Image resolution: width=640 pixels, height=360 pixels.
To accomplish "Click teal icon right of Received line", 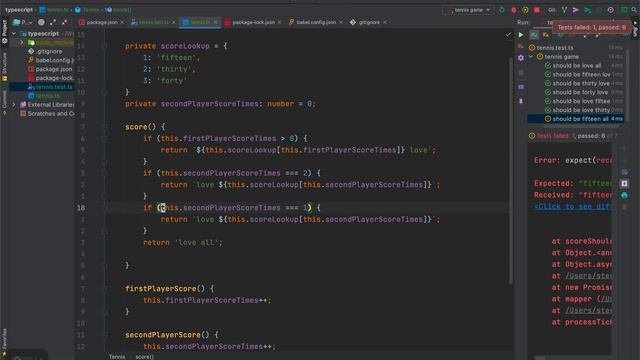I will click(x=624, y=195).
